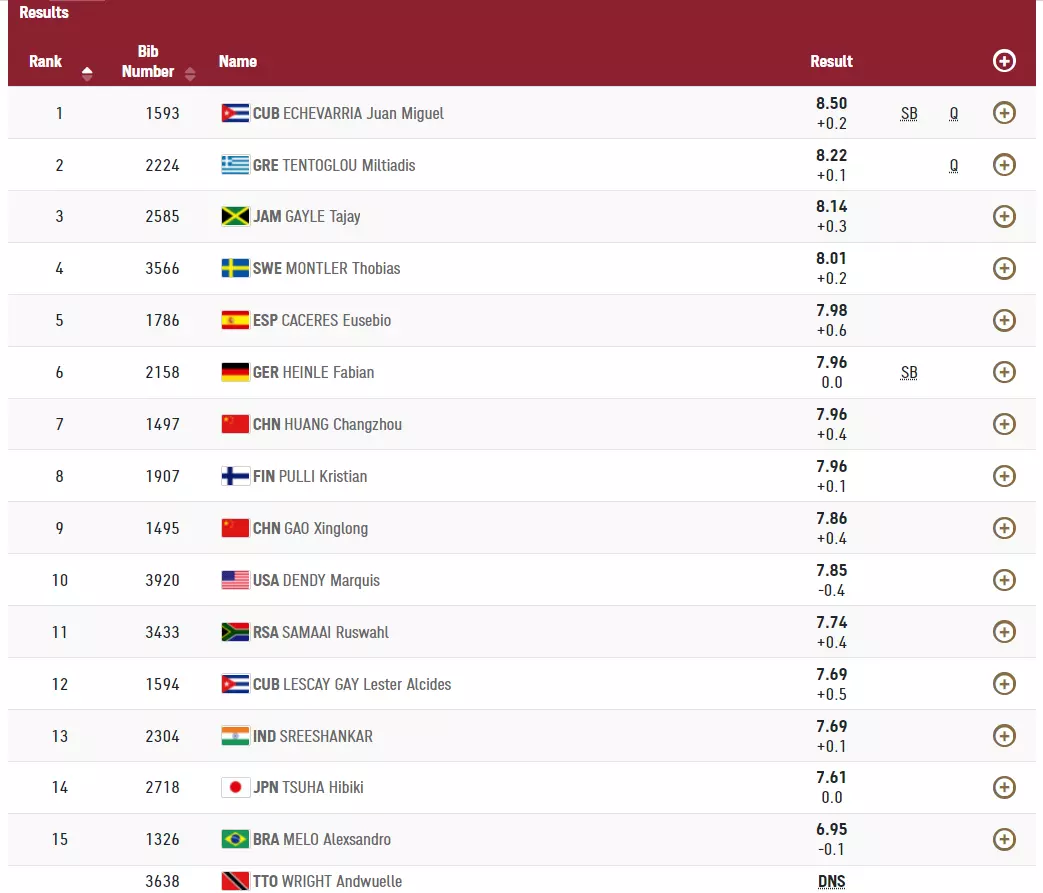Click the Finland flag icon
This screenshot has height=893, width=1043.
point(235,476)
